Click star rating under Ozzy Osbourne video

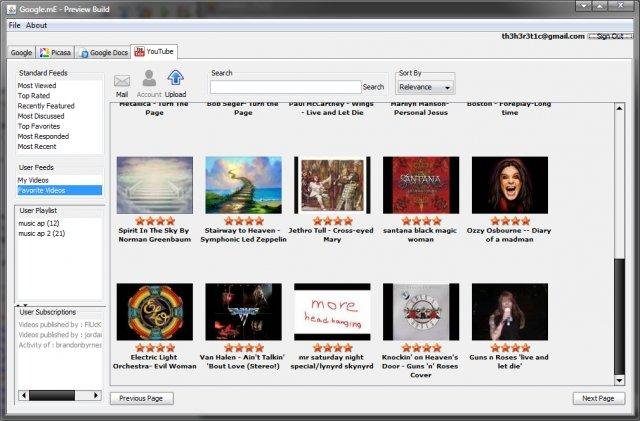click(x=510, y=221)
